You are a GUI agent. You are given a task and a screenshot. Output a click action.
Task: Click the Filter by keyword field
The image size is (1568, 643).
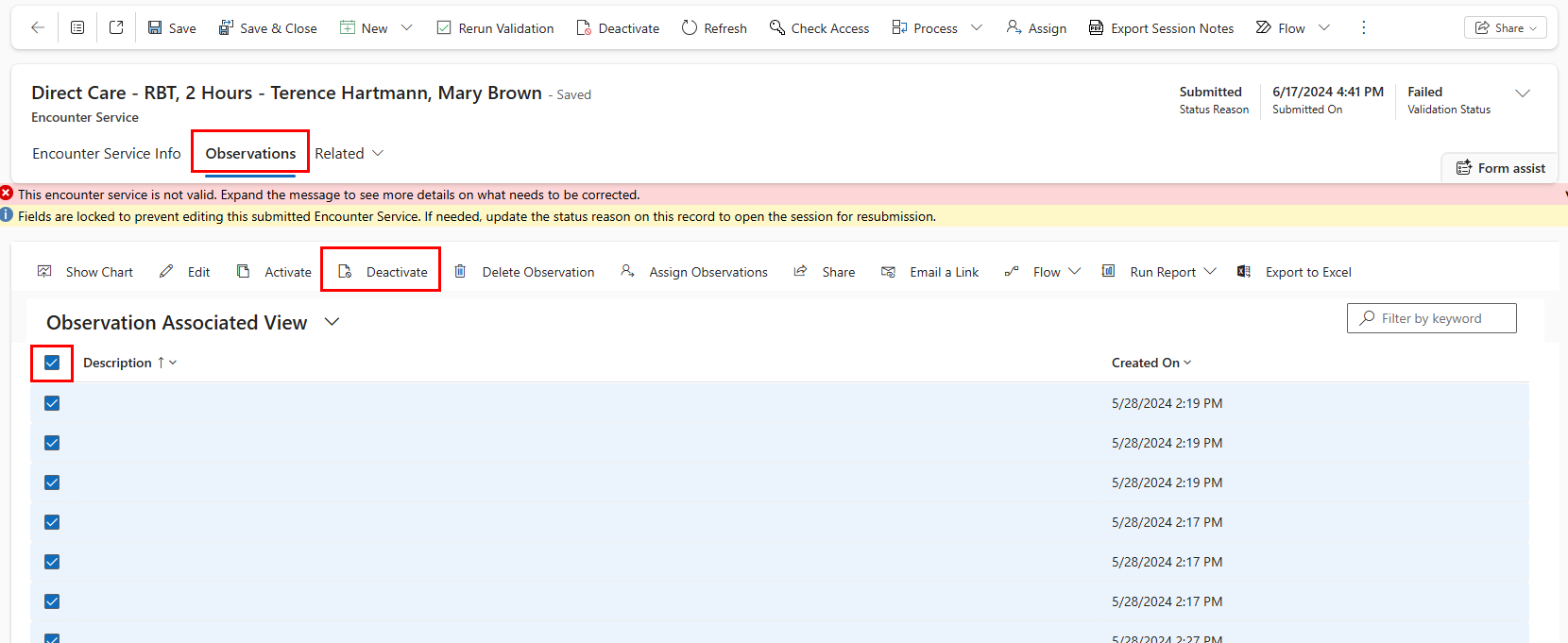[1431, 318]
